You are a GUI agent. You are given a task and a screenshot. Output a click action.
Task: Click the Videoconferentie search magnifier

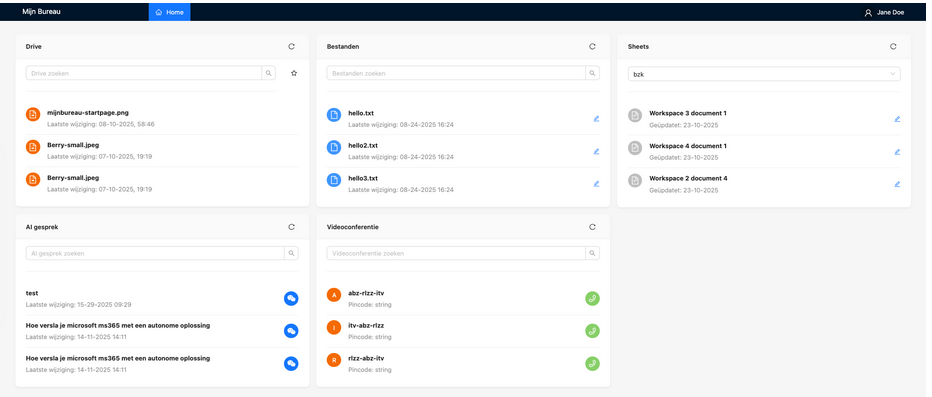[593, 253]
